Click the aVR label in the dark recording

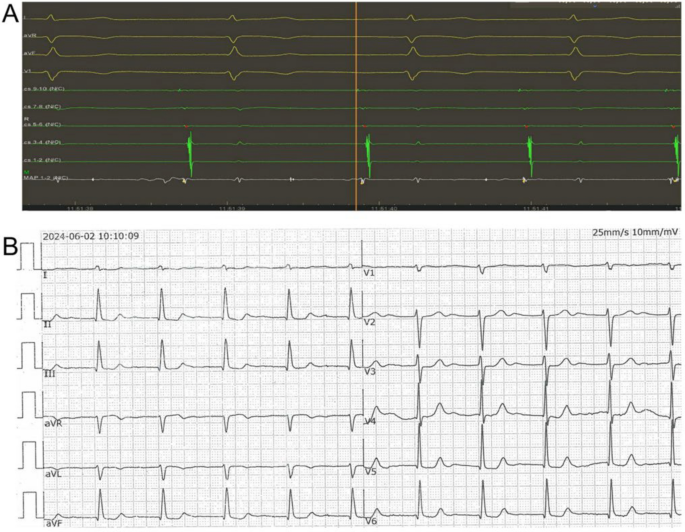click(30, 36)
